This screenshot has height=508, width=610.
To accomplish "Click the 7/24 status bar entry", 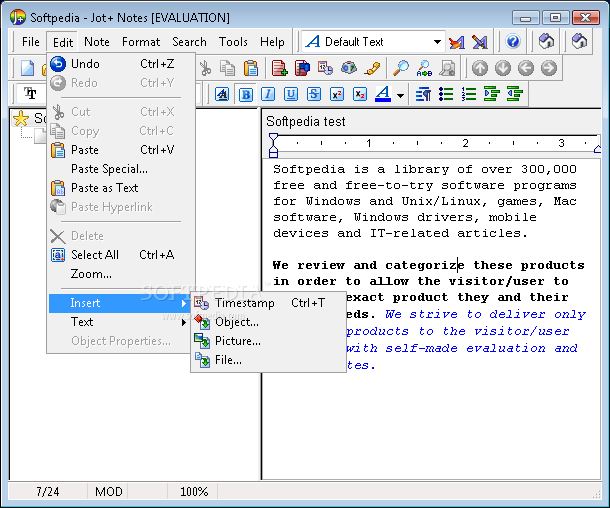I will (x=47, y=492).
